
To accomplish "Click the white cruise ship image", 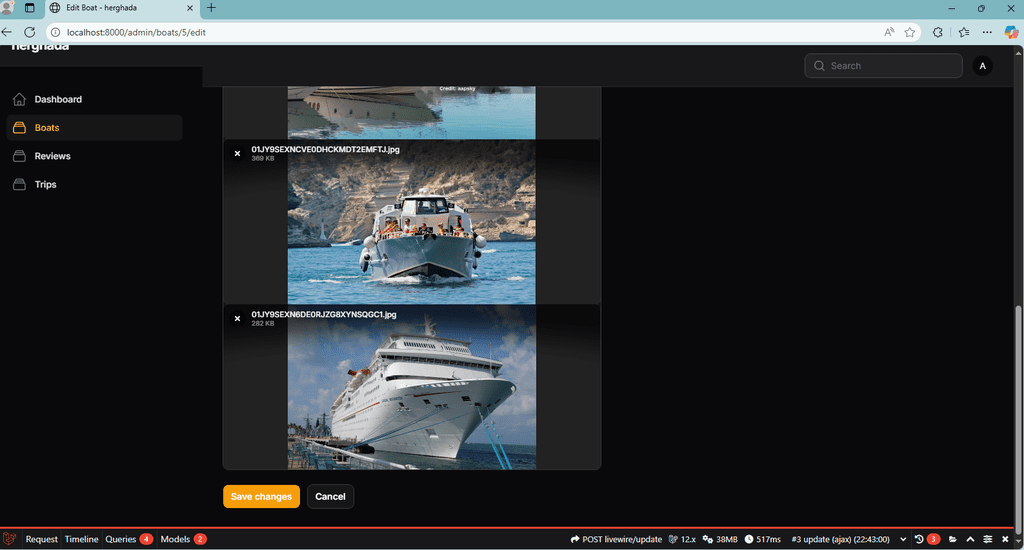I will (x=411, y=387).
